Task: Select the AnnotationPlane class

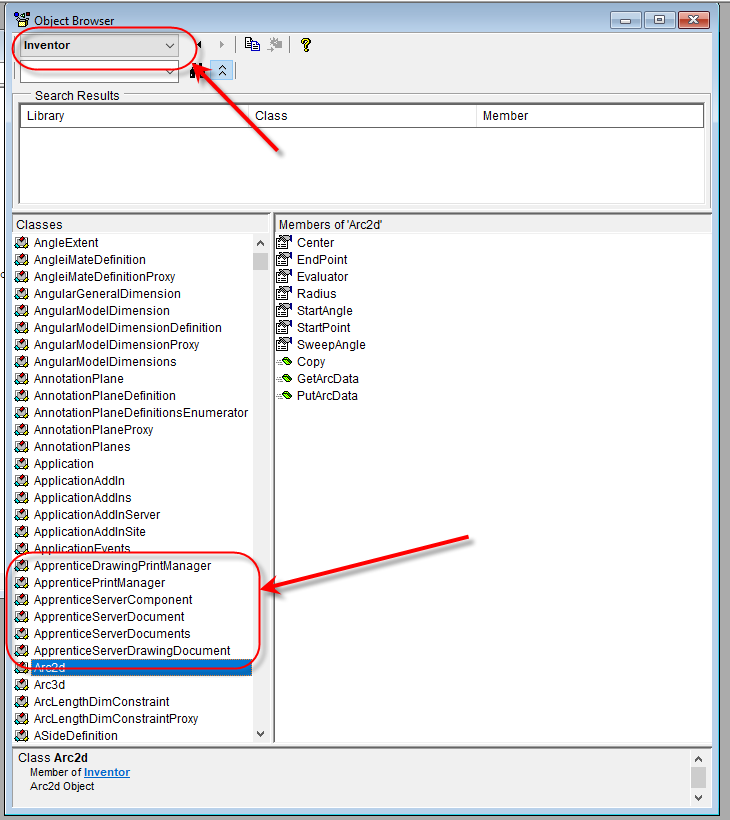Action: click(78, 379)
